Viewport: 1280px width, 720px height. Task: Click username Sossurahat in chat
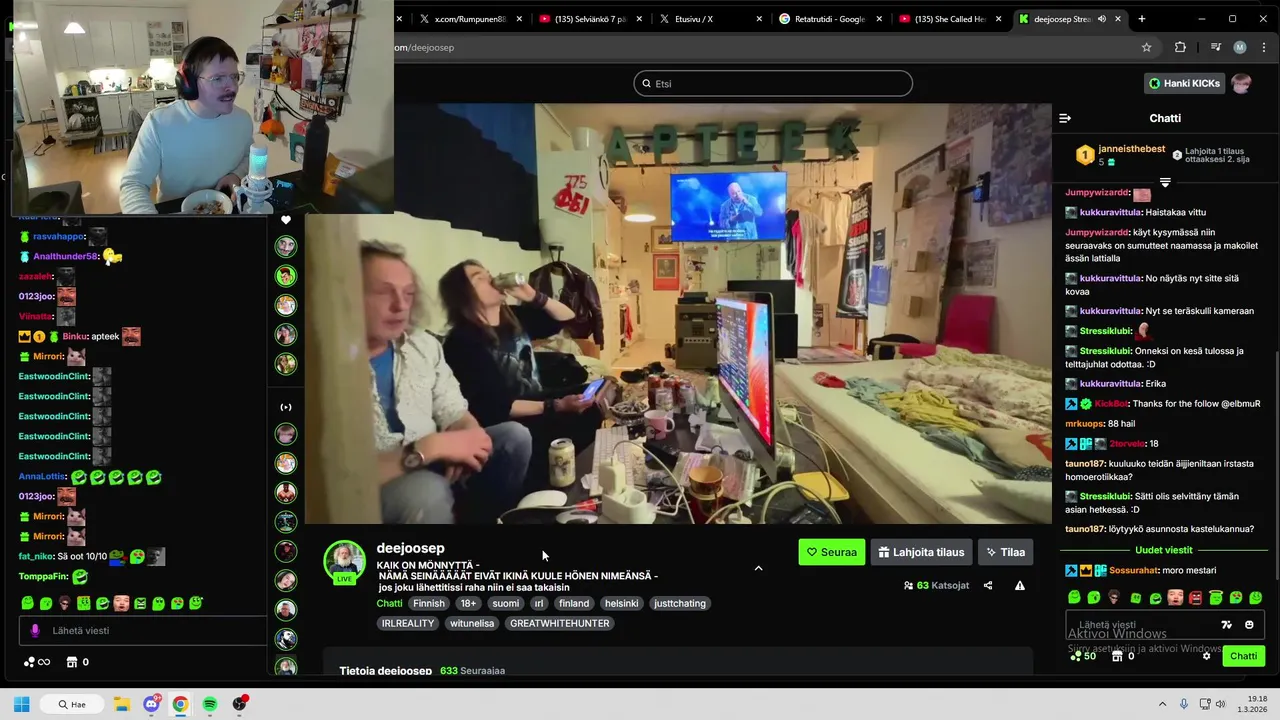(1133, 570)
